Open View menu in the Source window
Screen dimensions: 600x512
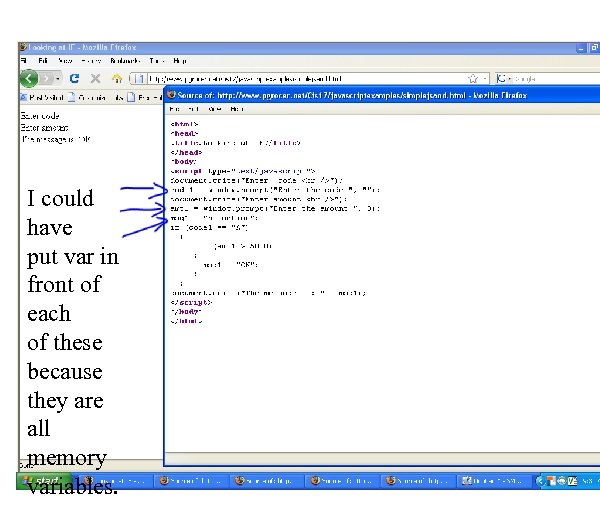214,109
